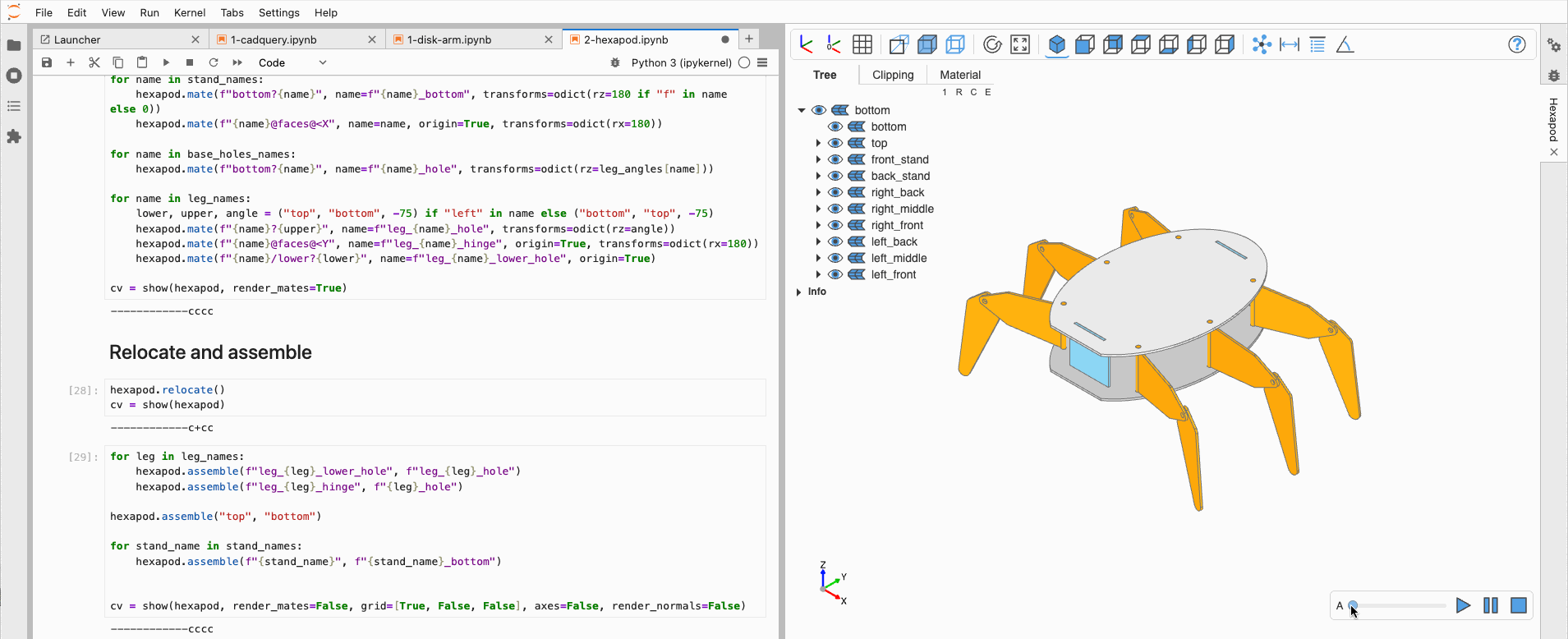Switch to the Clipping tab
1568x639 pixels.
[x=893, y=75]
